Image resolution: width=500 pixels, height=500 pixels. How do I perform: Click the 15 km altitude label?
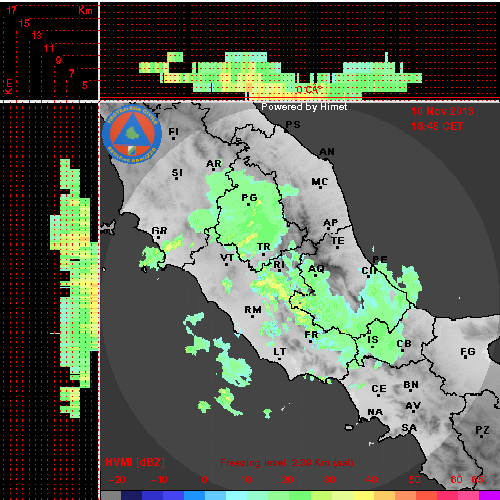[x=24, y=23]
